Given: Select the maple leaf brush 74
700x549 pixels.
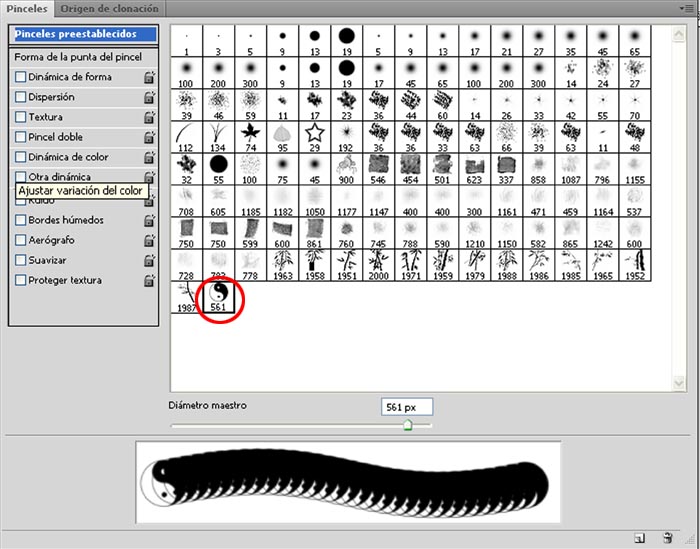Looking at the screenshot, I should 250,137.
